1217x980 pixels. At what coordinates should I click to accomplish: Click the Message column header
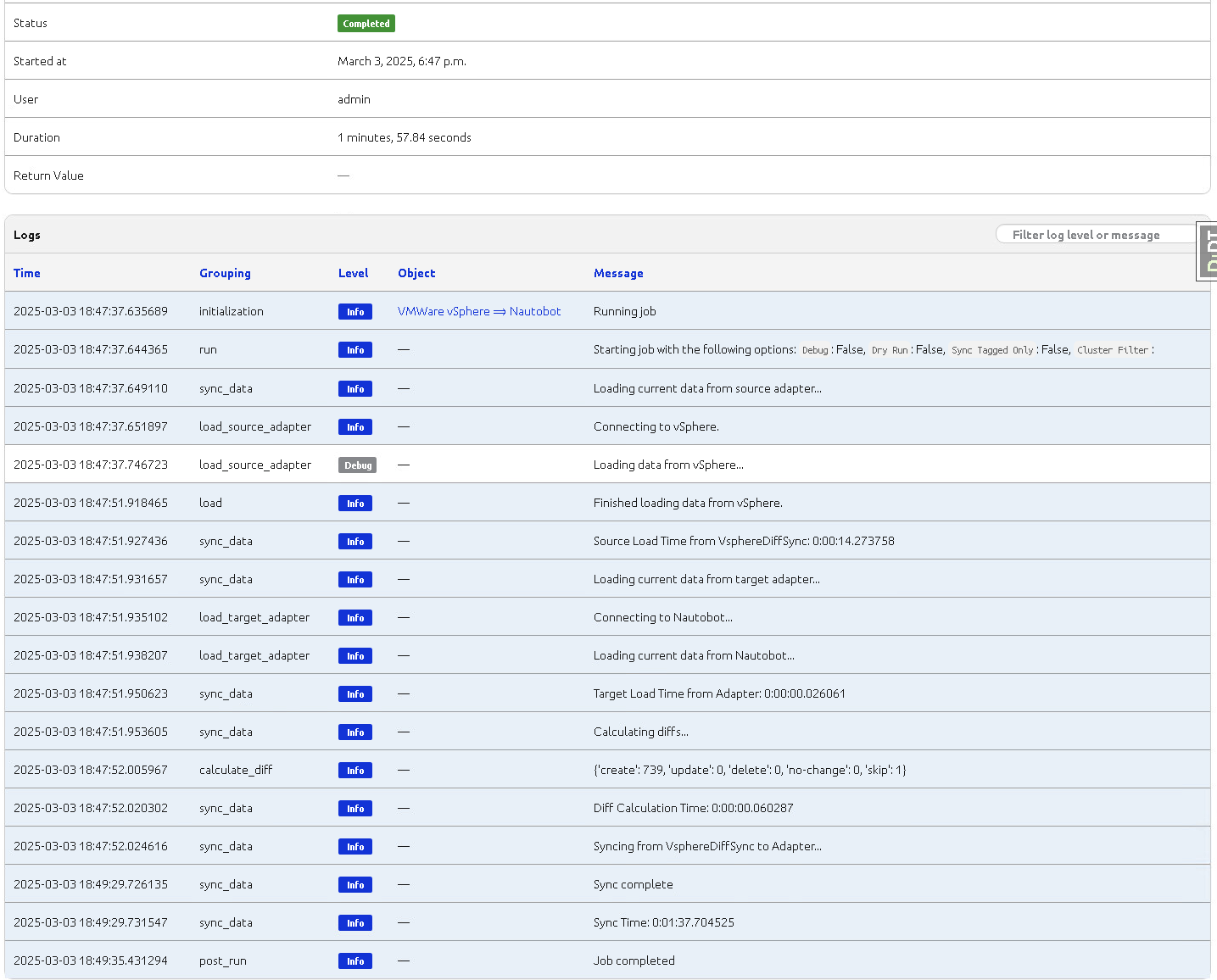tap(618, 273)
